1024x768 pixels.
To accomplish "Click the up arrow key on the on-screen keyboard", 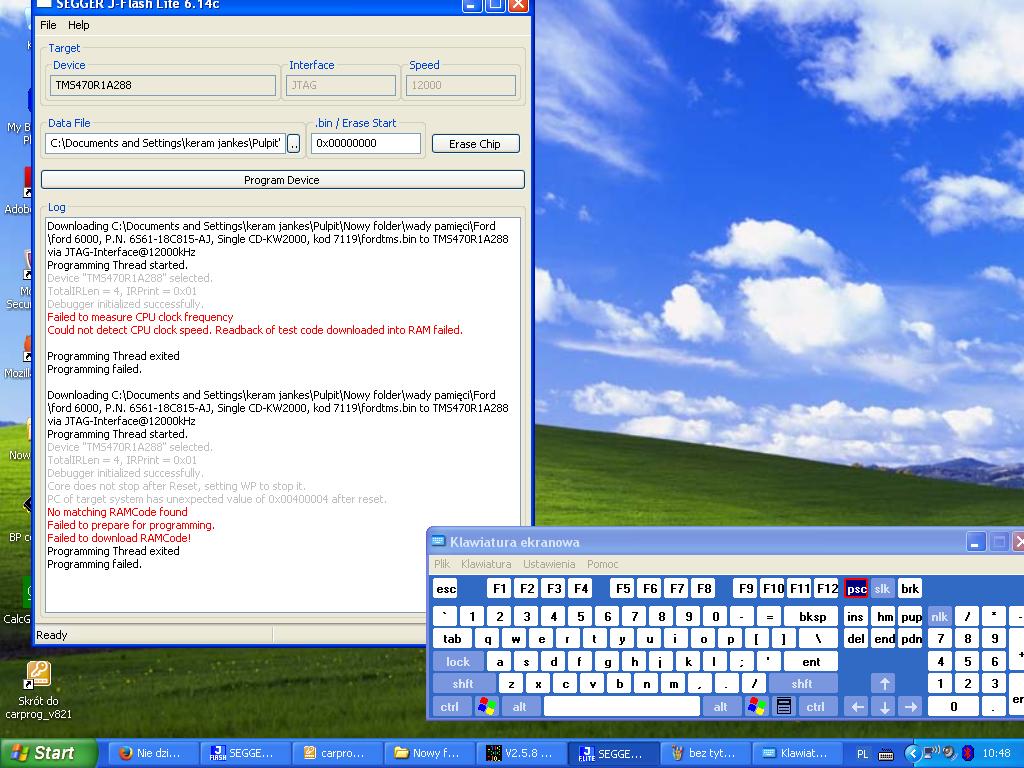I will point(884,684).
